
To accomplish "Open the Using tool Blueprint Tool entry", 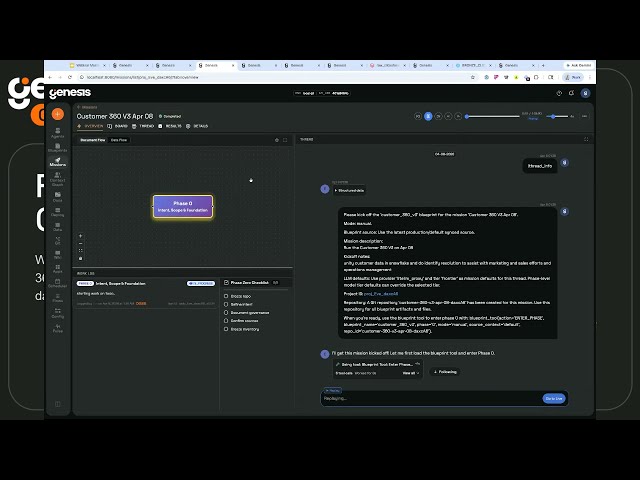I will 377,364.
